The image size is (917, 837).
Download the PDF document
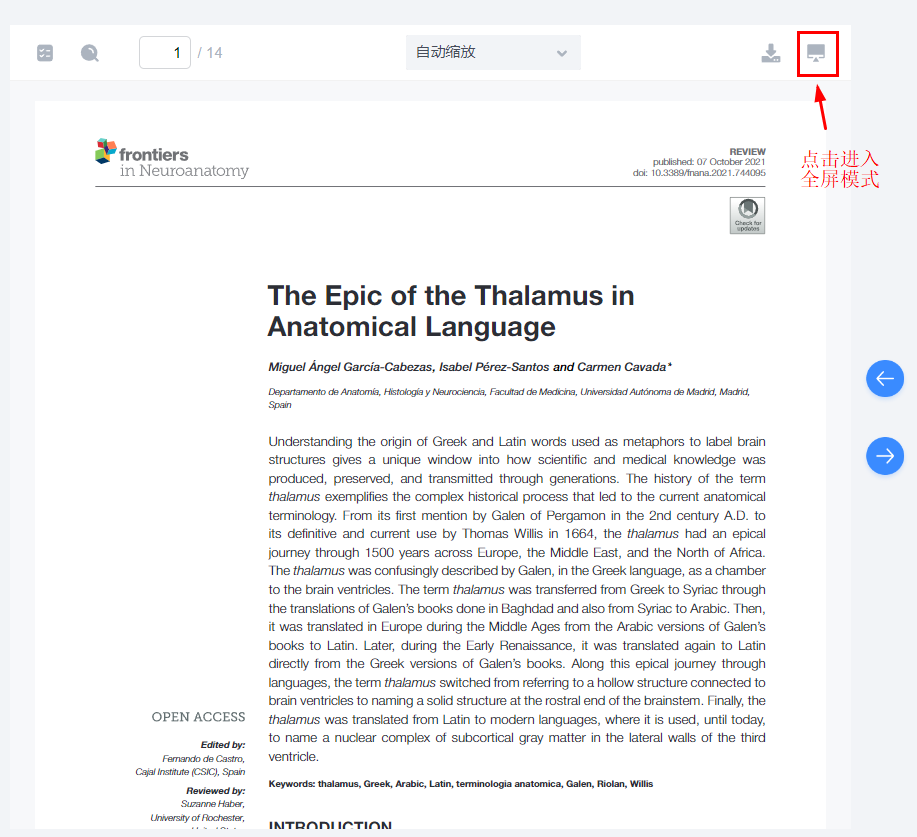coord(771,53)
